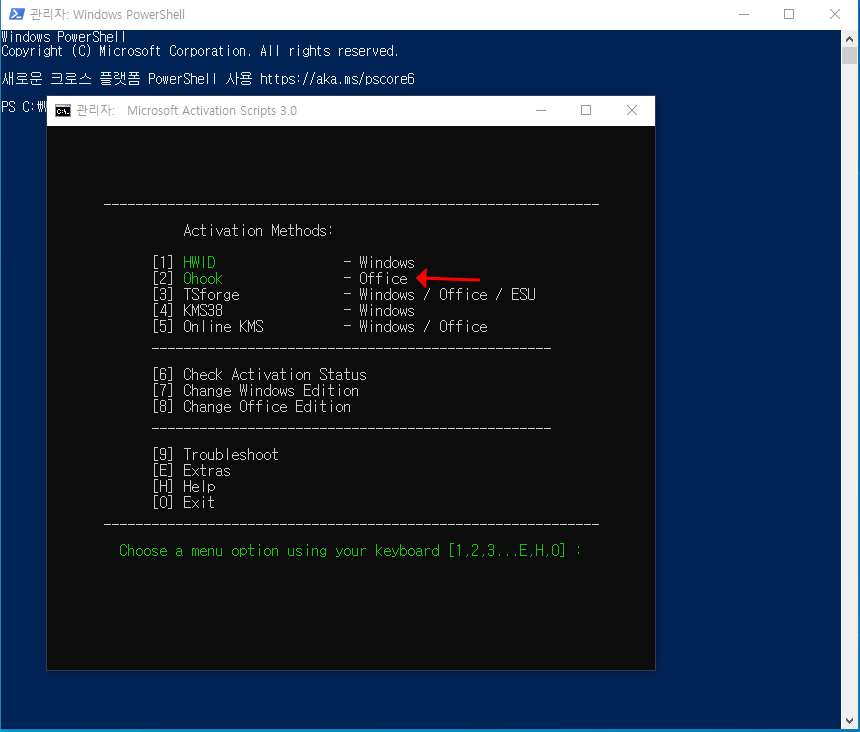
Task: Click PowerShell scrollbar up arrow
Action: point(849,39)
